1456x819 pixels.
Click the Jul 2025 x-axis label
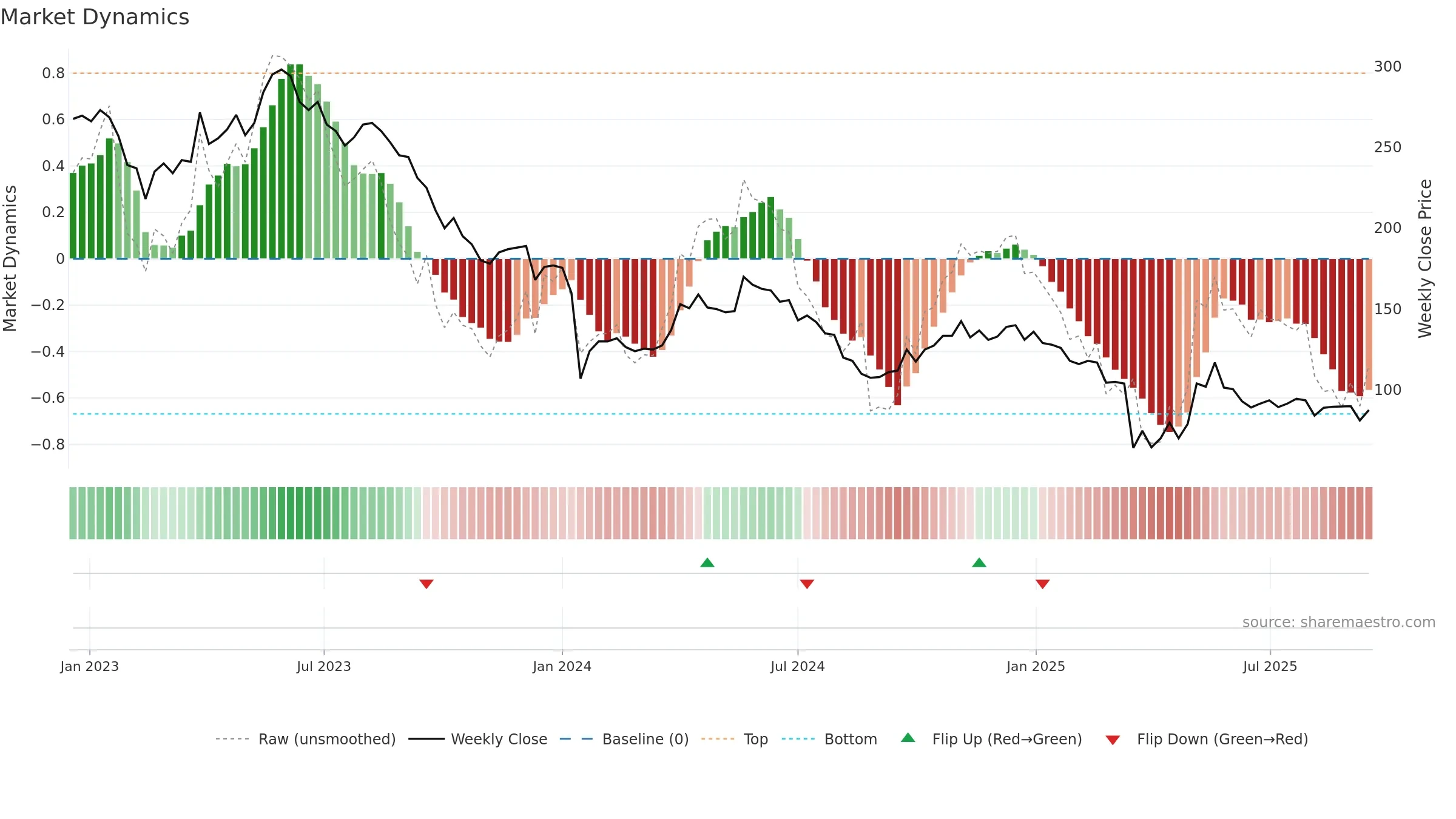click(1270, 666)
